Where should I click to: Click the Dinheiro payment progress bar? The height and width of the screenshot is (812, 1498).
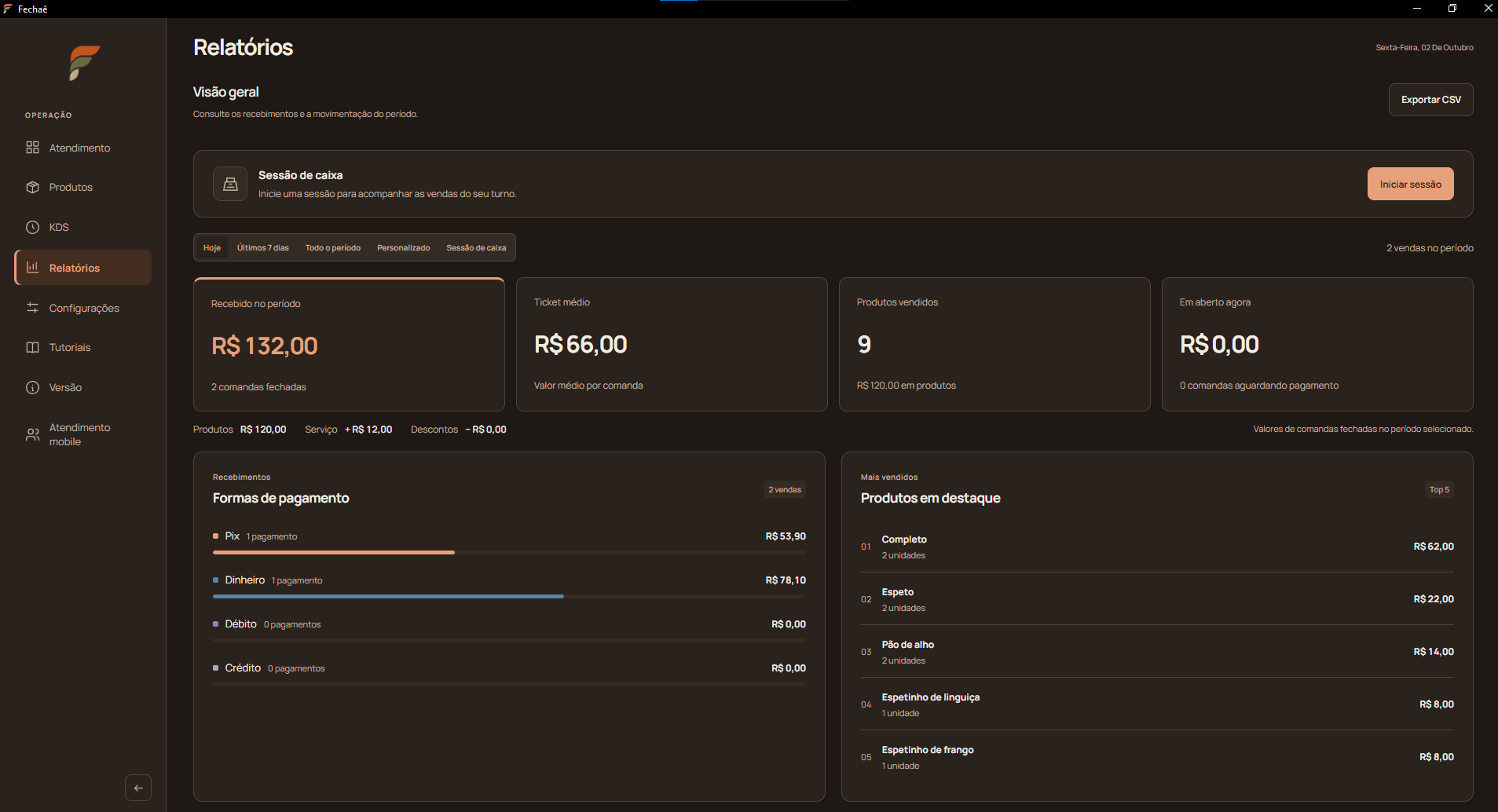(509, 597)
